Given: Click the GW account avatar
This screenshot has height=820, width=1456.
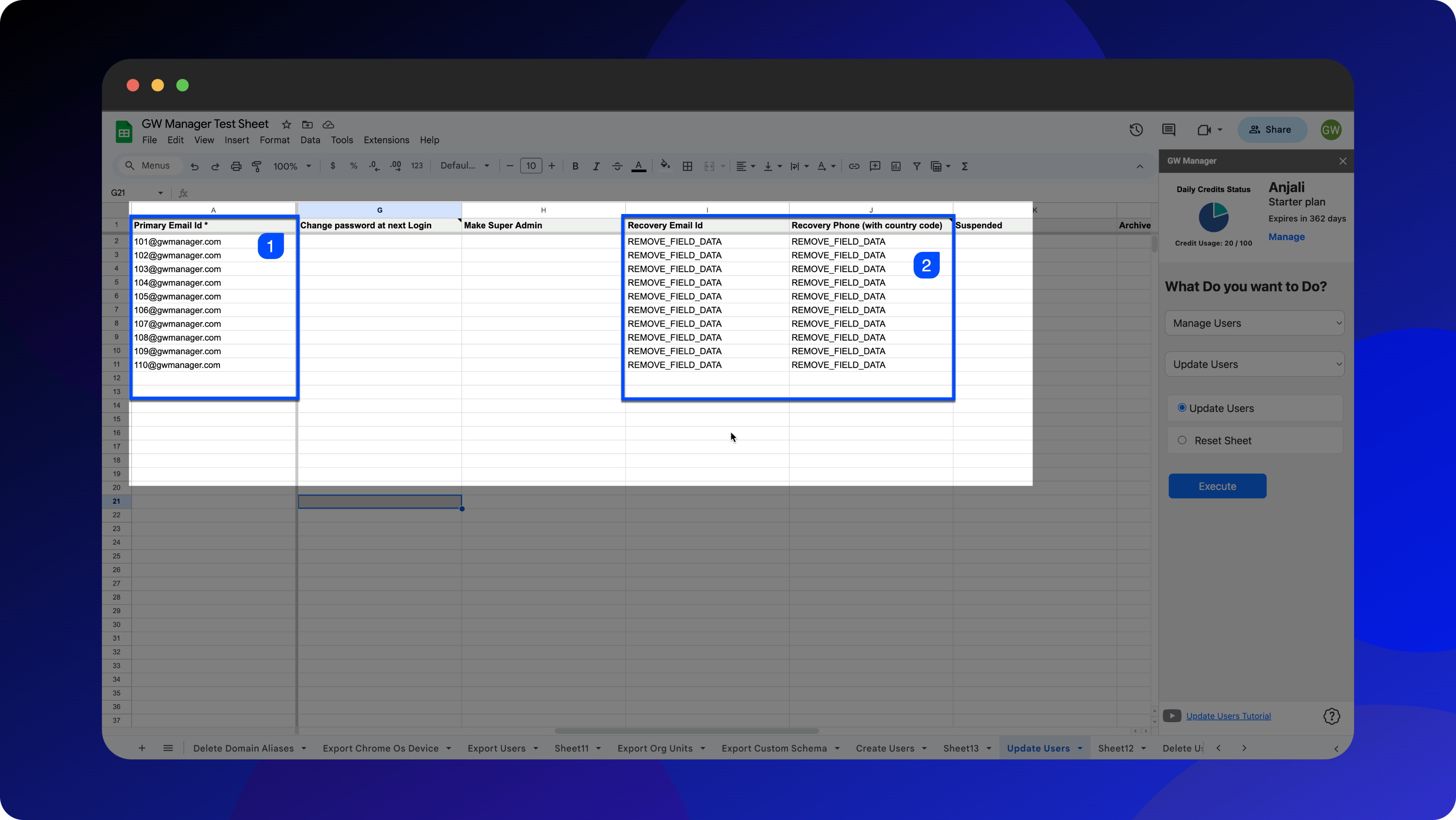Looking at the screenshot, I should pyautogui.click(x=1330, y=130).
